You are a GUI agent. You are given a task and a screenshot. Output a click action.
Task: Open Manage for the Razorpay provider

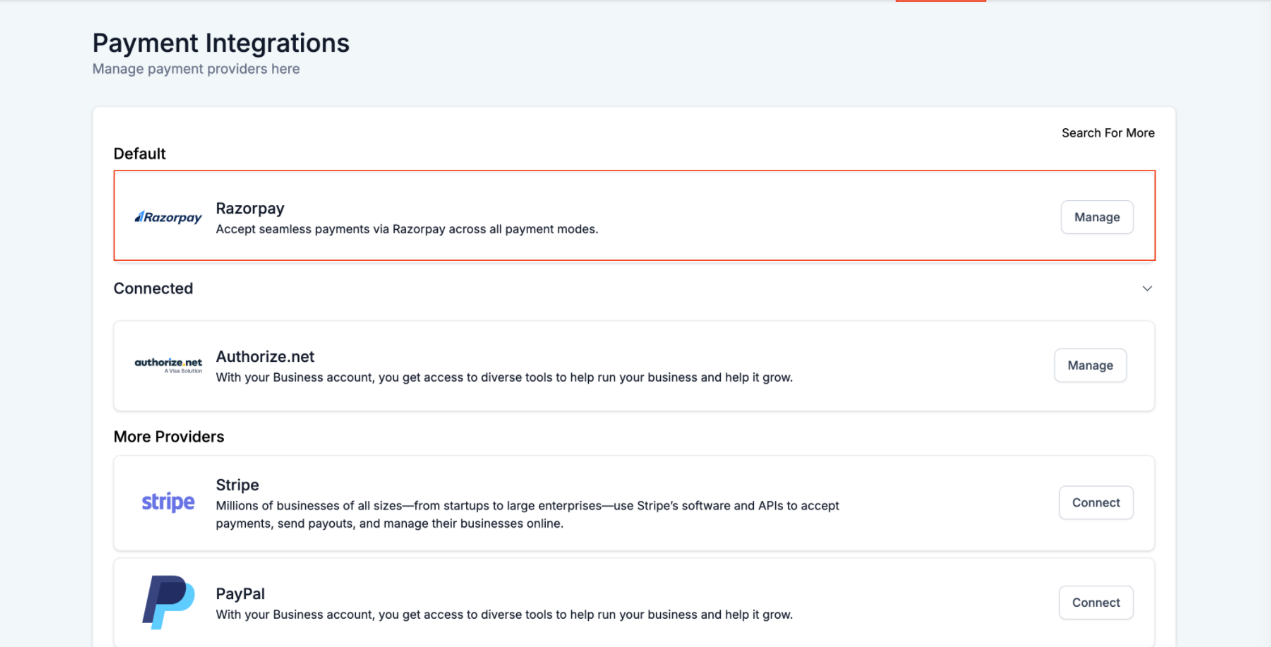pos(1096,217)
